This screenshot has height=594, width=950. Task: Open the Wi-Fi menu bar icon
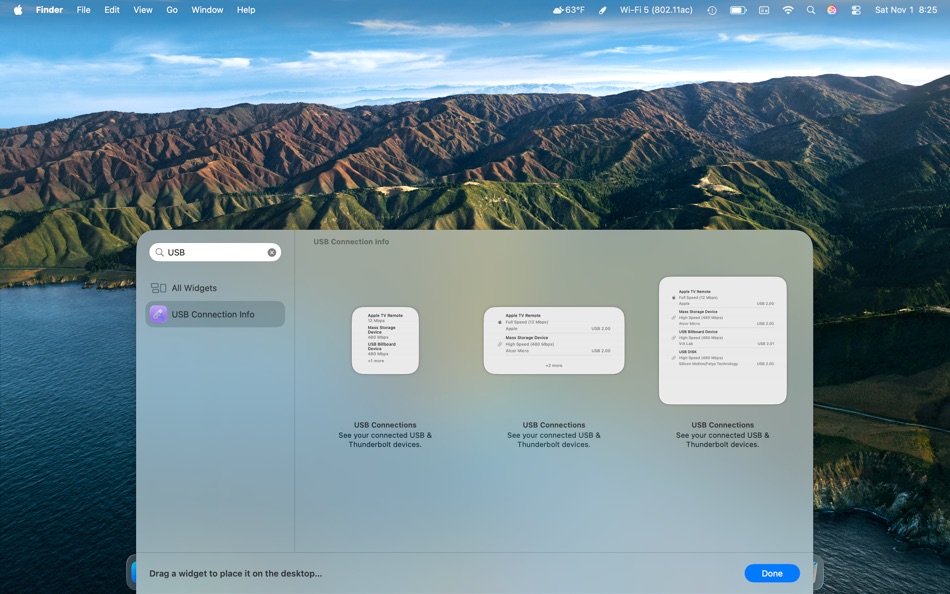click(x=787, y=9)
